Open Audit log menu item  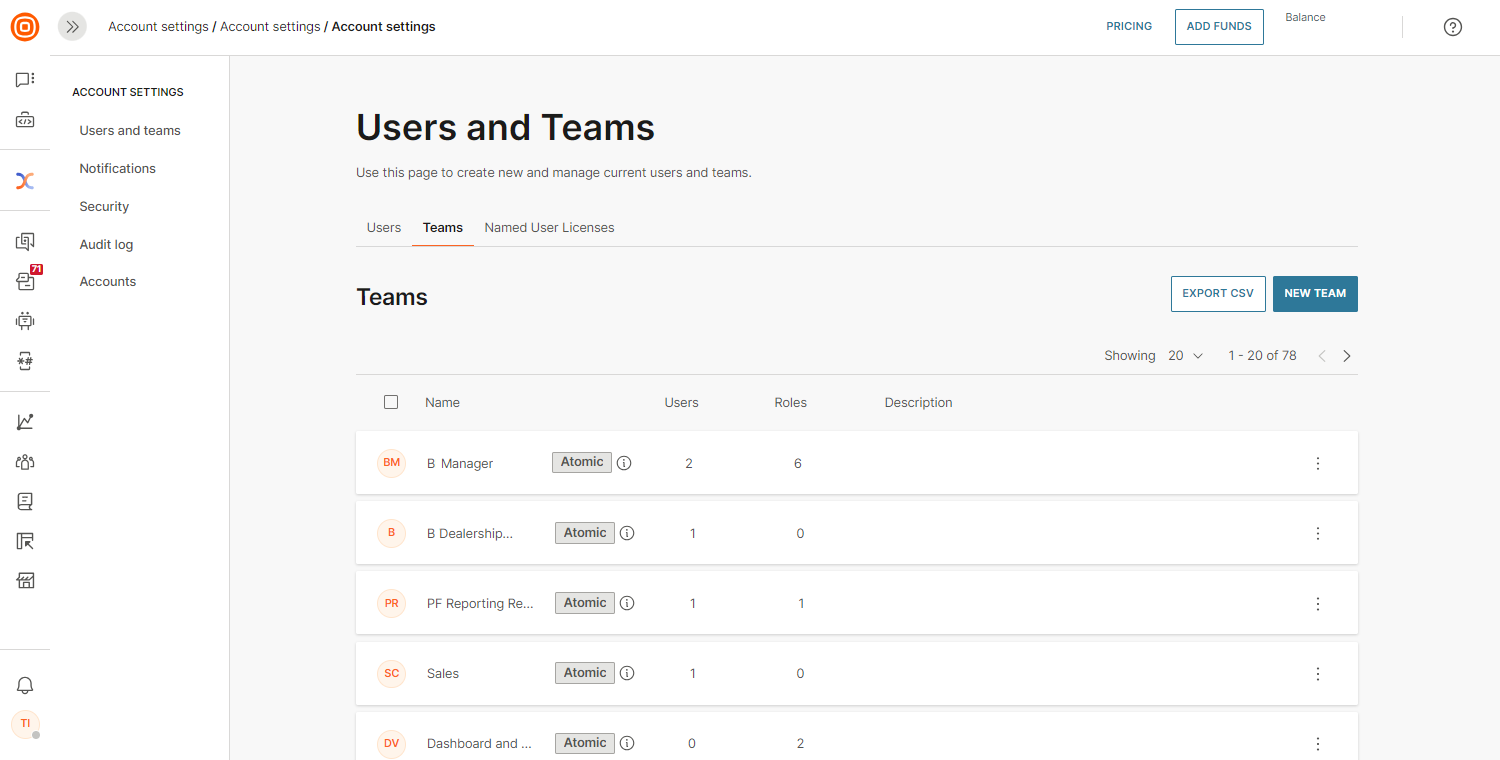[x=106, y=244]
